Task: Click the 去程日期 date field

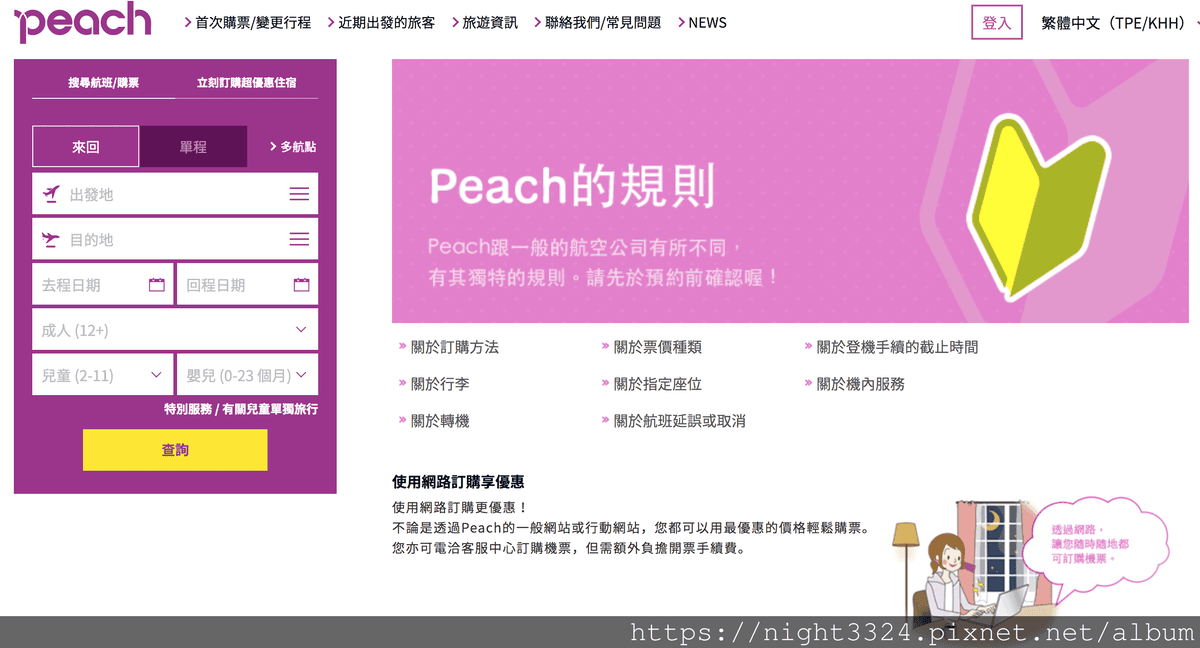Action: [x=102, y=285]
